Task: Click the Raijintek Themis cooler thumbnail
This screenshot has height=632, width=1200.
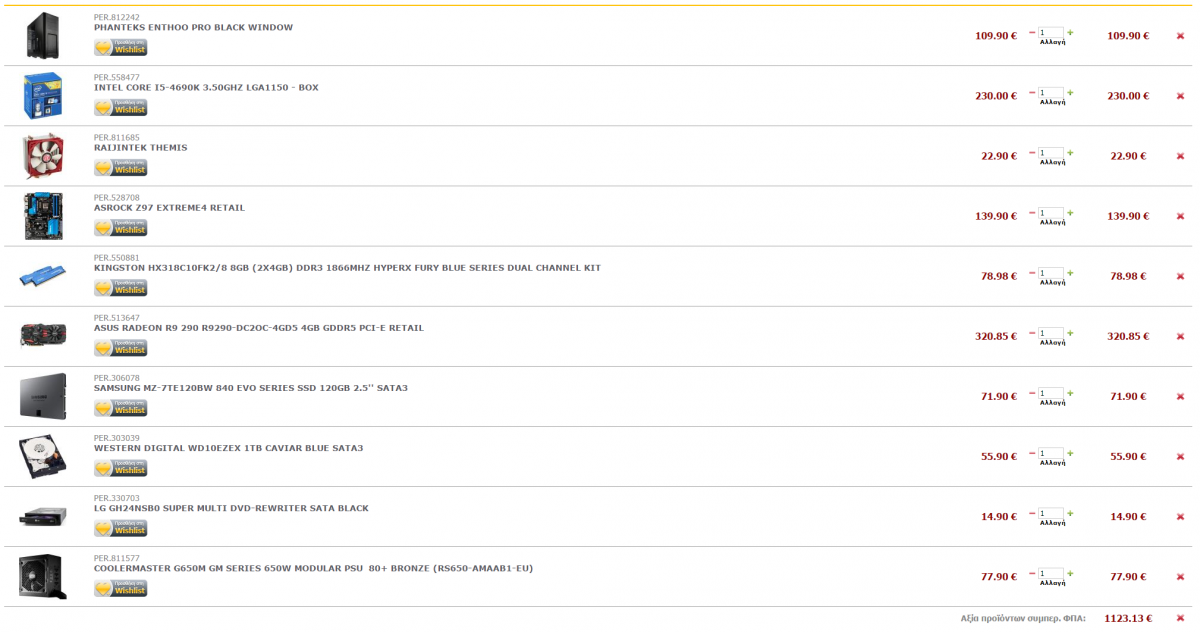Action: pos(43,156)
